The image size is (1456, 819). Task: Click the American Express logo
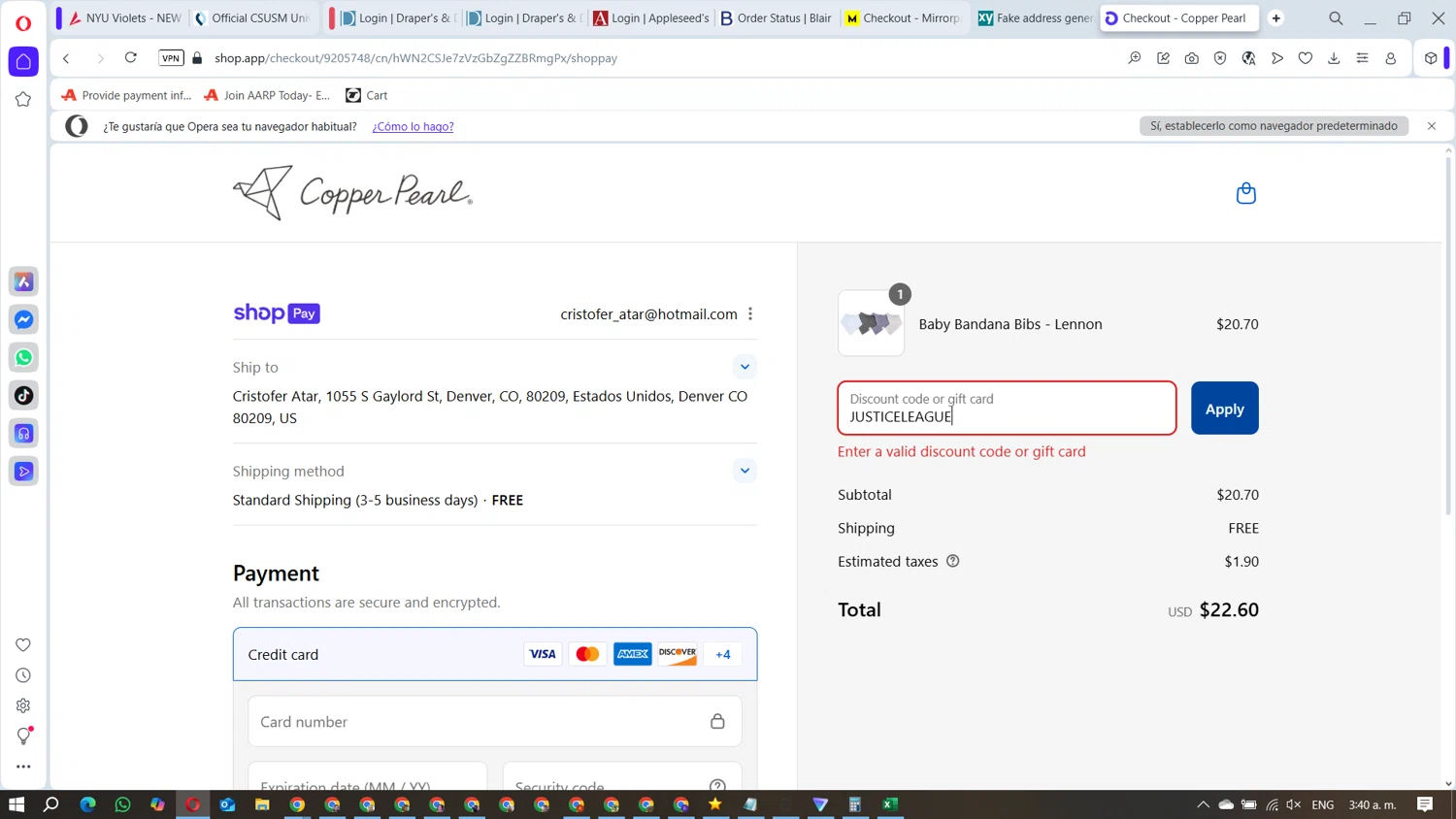pos(632,654)
